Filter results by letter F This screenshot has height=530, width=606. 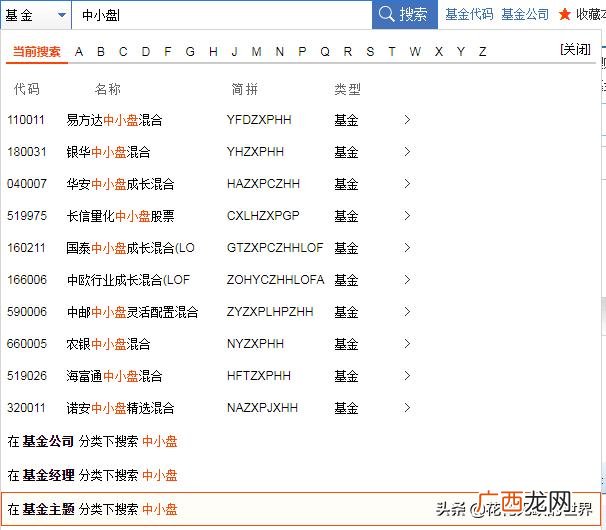tap(167, 51)
